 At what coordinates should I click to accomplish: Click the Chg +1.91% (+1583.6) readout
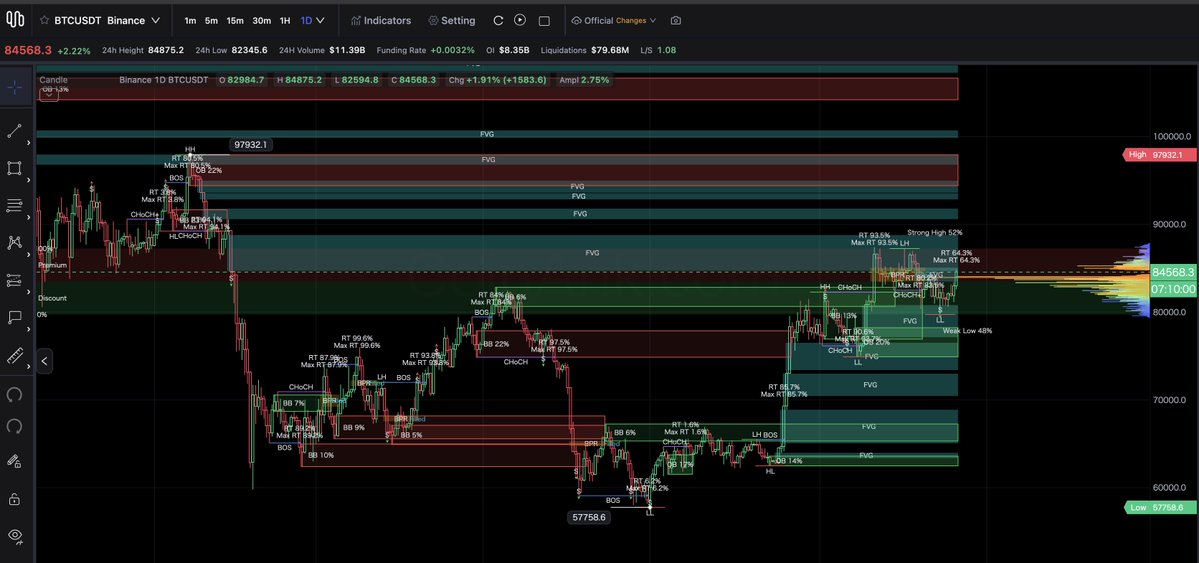point(498,80)
